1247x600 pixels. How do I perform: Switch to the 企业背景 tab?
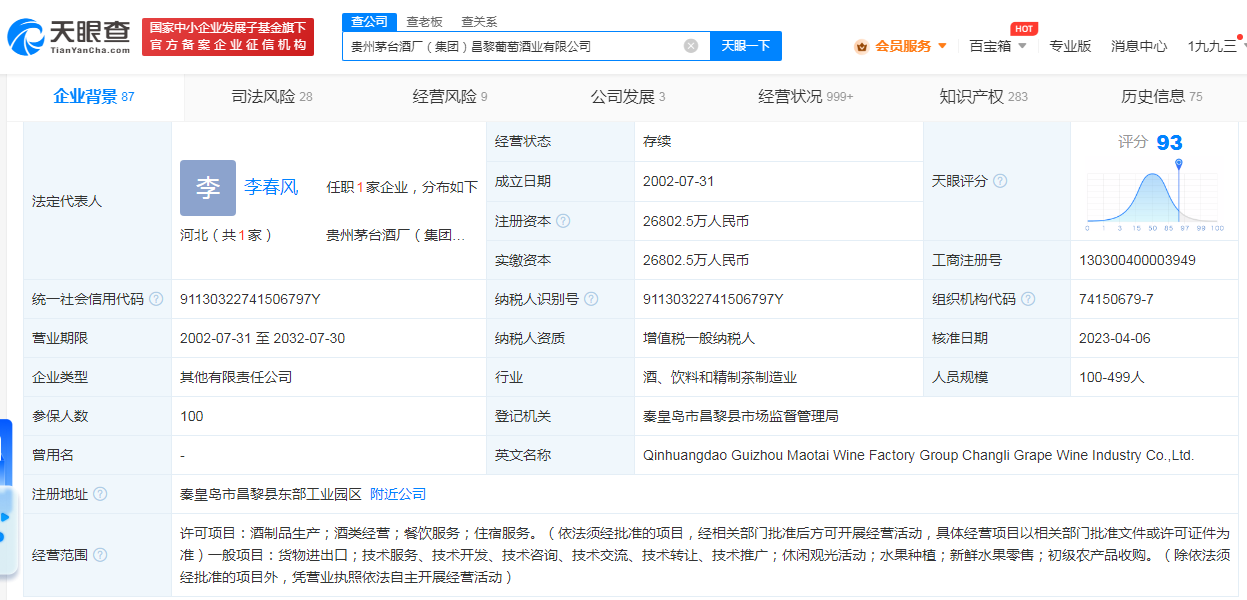(x=94, y=96)
